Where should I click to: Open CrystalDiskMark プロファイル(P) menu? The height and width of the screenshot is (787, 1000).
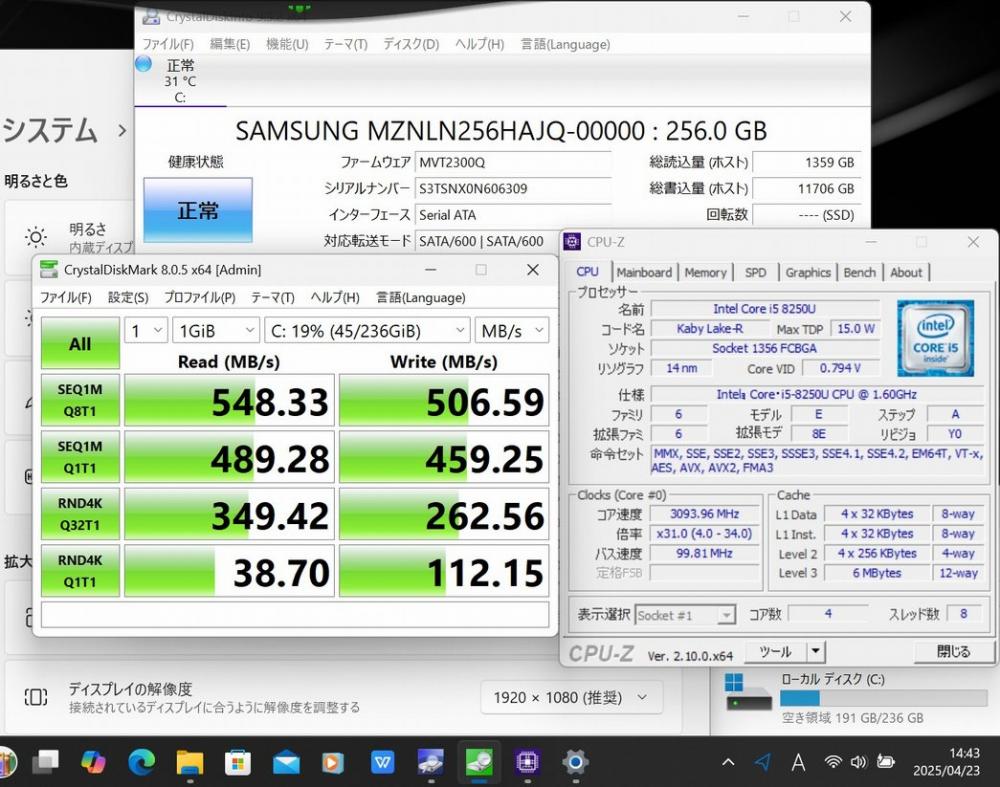pyautogui.click(x=200, y=298)
